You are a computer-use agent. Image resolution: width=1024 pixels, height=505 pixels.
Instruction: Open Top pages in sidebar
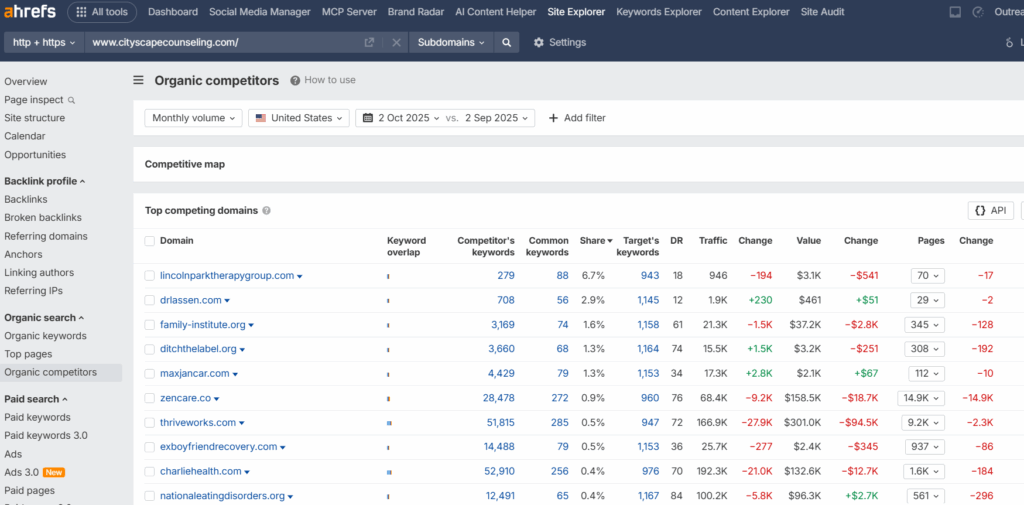click(28, 354)
